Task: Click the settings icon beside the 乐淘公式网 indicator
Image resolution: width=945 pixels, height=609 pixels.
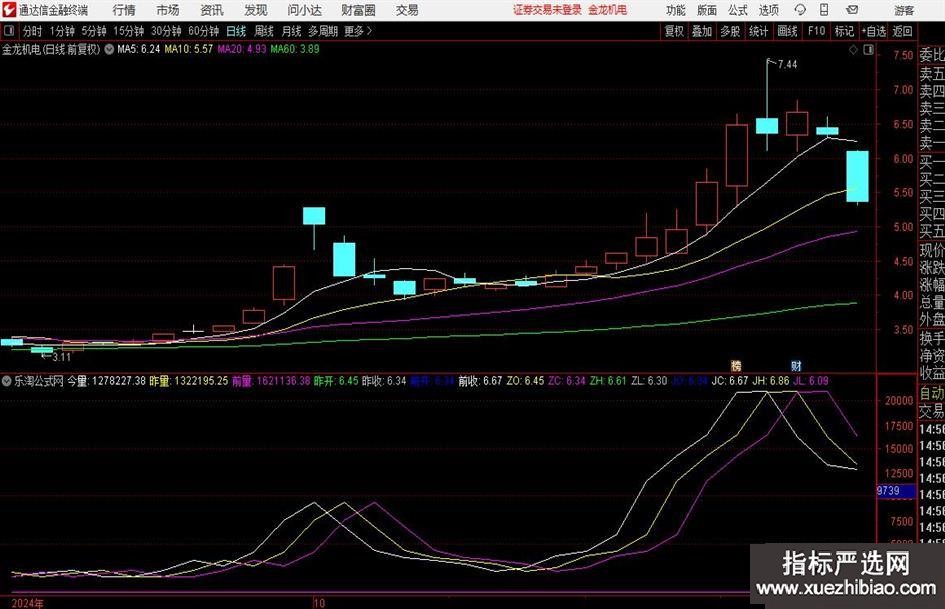Action: (7, 381)
